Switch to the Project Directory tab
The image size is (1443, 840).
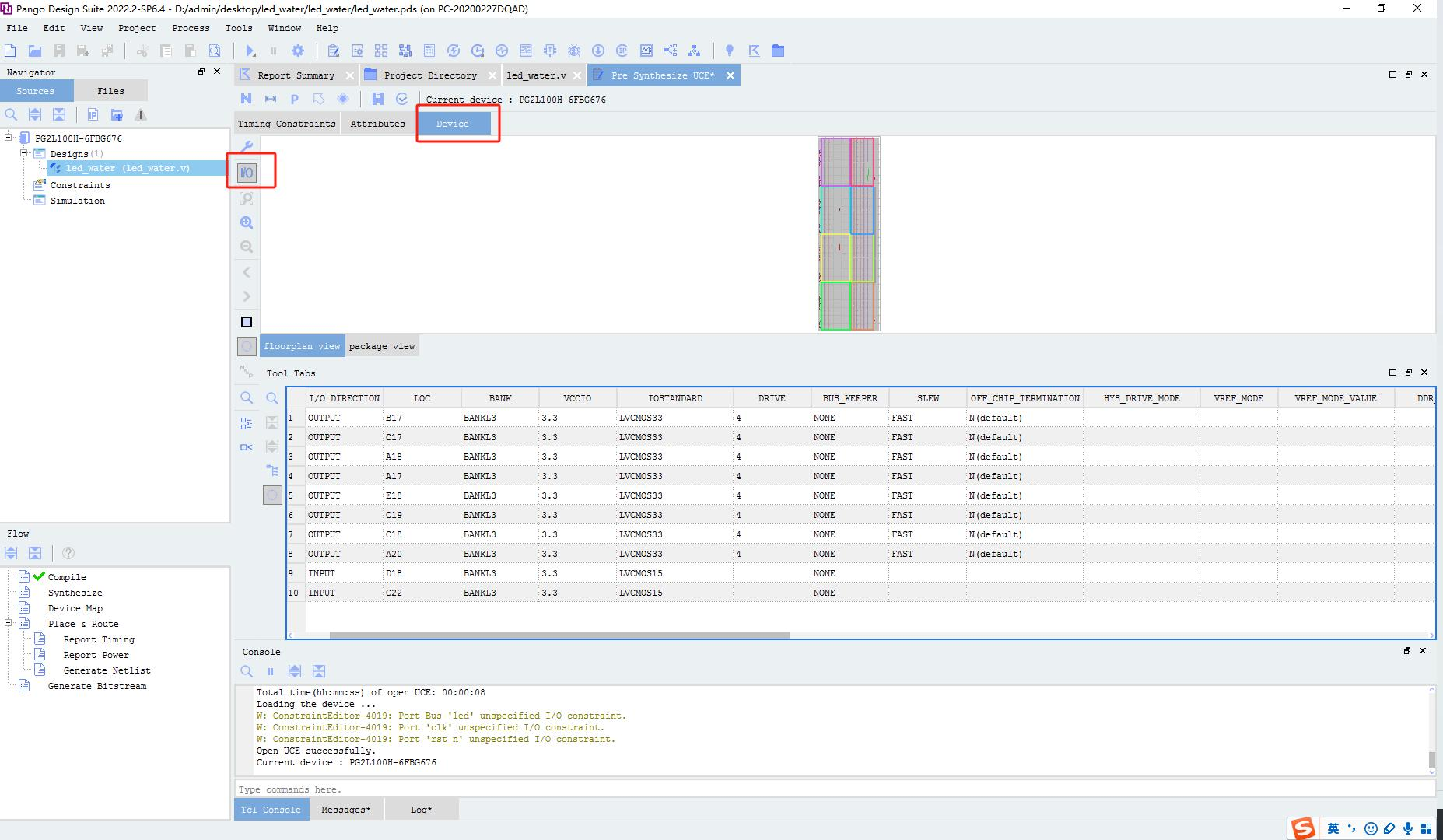tap(430, 75)
